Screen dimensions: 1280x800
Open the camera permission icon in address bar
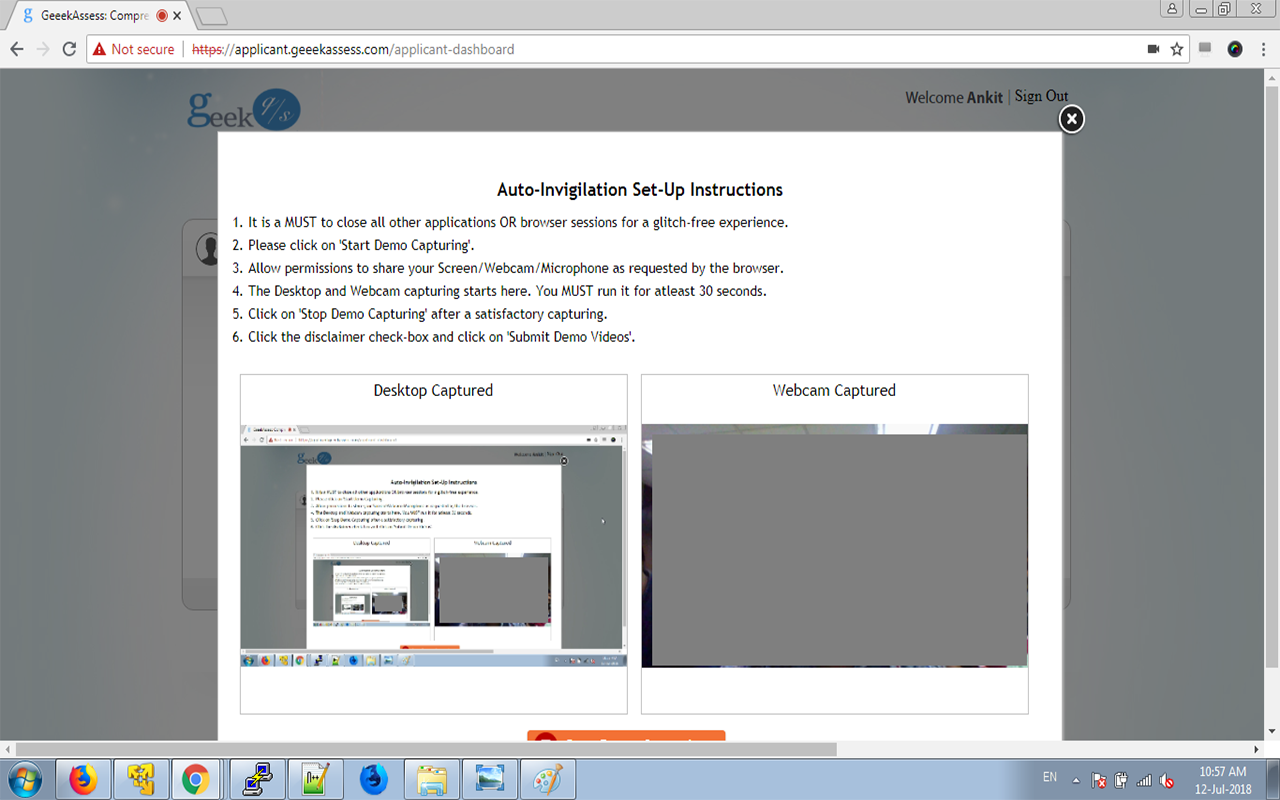click(1153, 49)
